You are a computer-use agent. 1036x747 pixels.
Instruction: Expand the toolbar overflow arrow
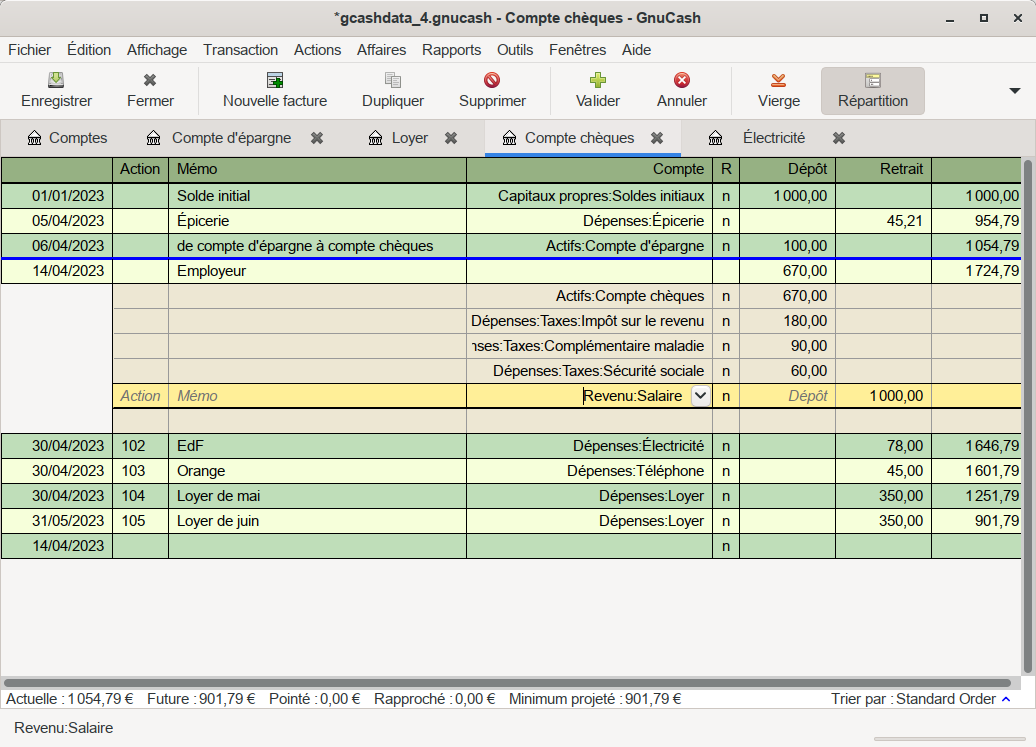click(1015, 91)
